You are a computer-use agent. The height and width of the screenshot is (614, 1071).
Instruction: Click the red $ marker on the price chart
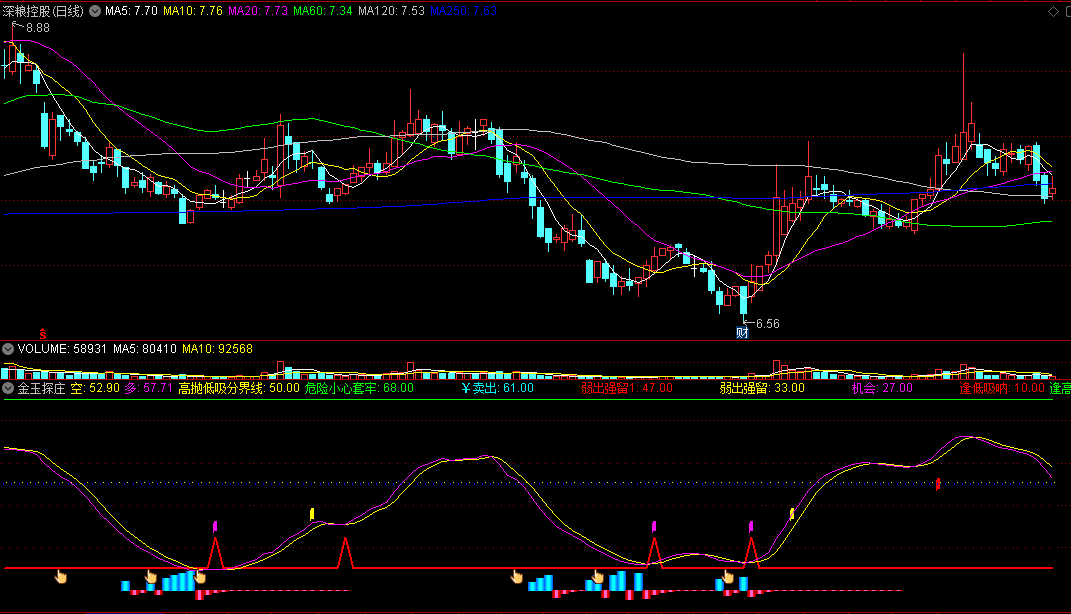tap(42, 333)
